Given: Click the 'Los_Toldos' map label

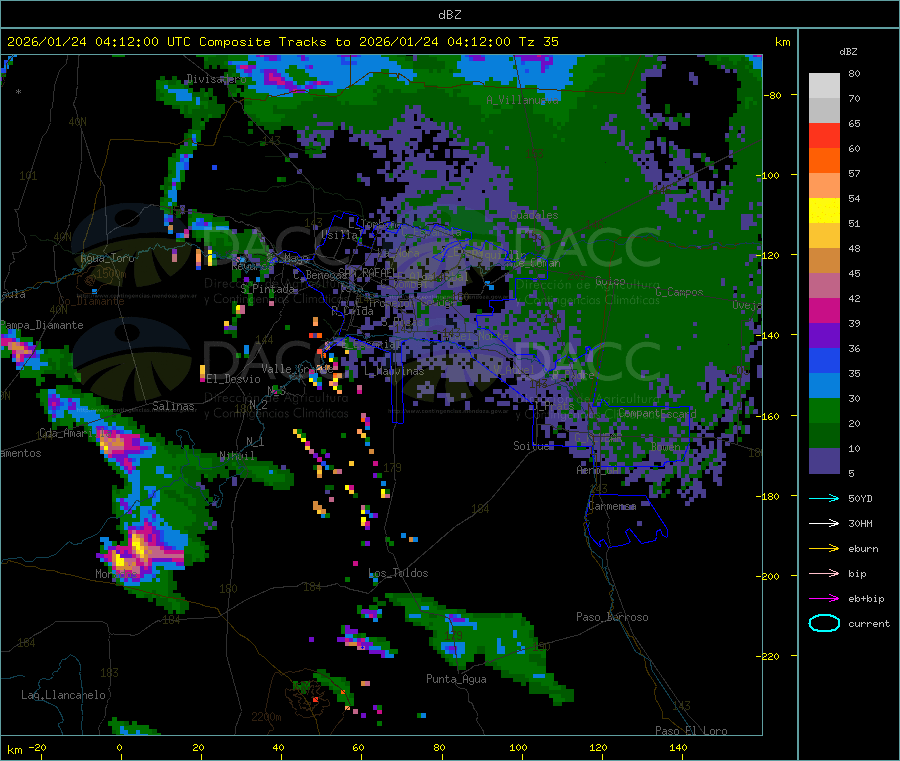Looking at the screenshot, I should click(x=398, y=573).
